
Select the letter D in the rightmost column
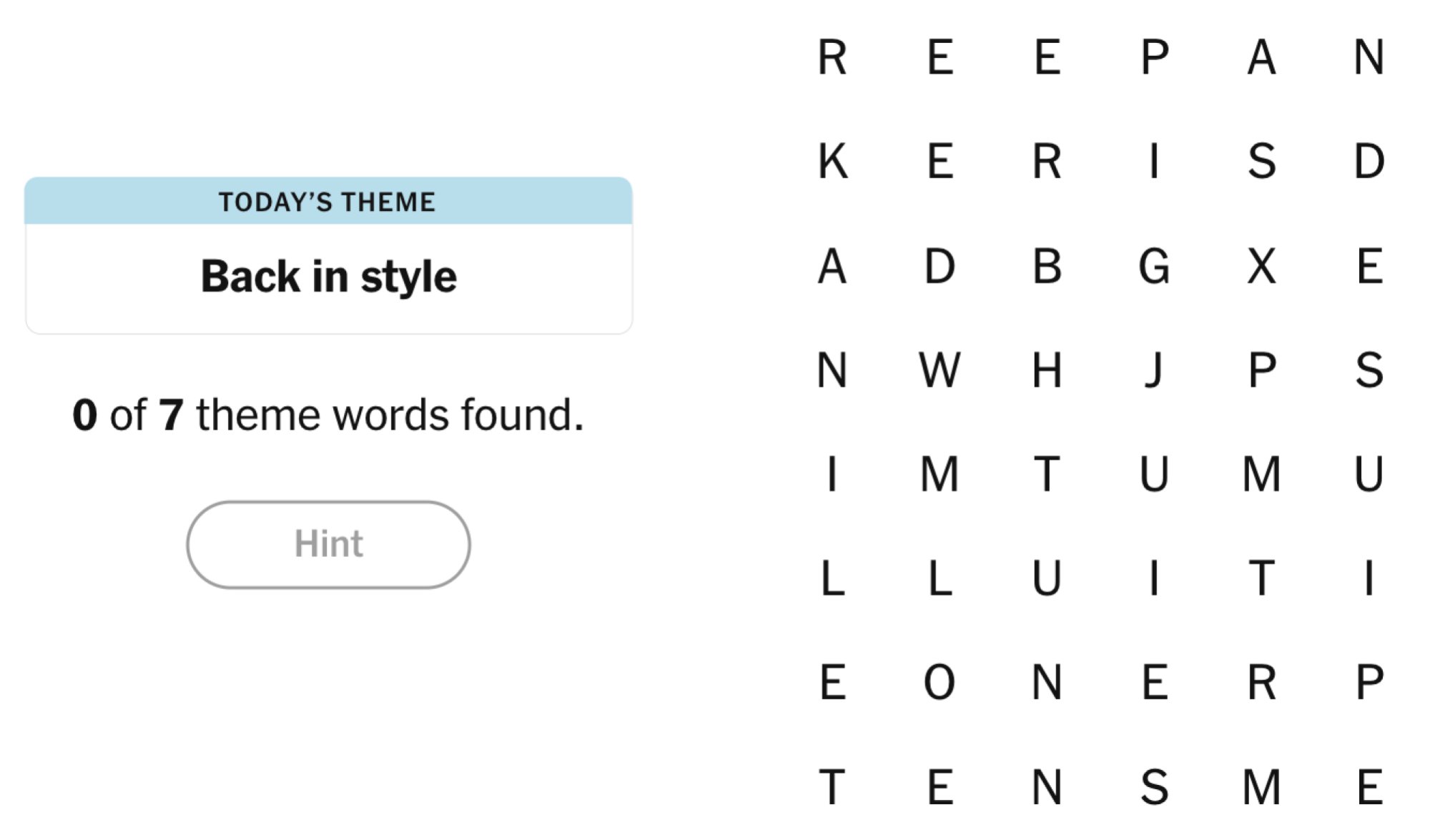[x=1369, y=161]
